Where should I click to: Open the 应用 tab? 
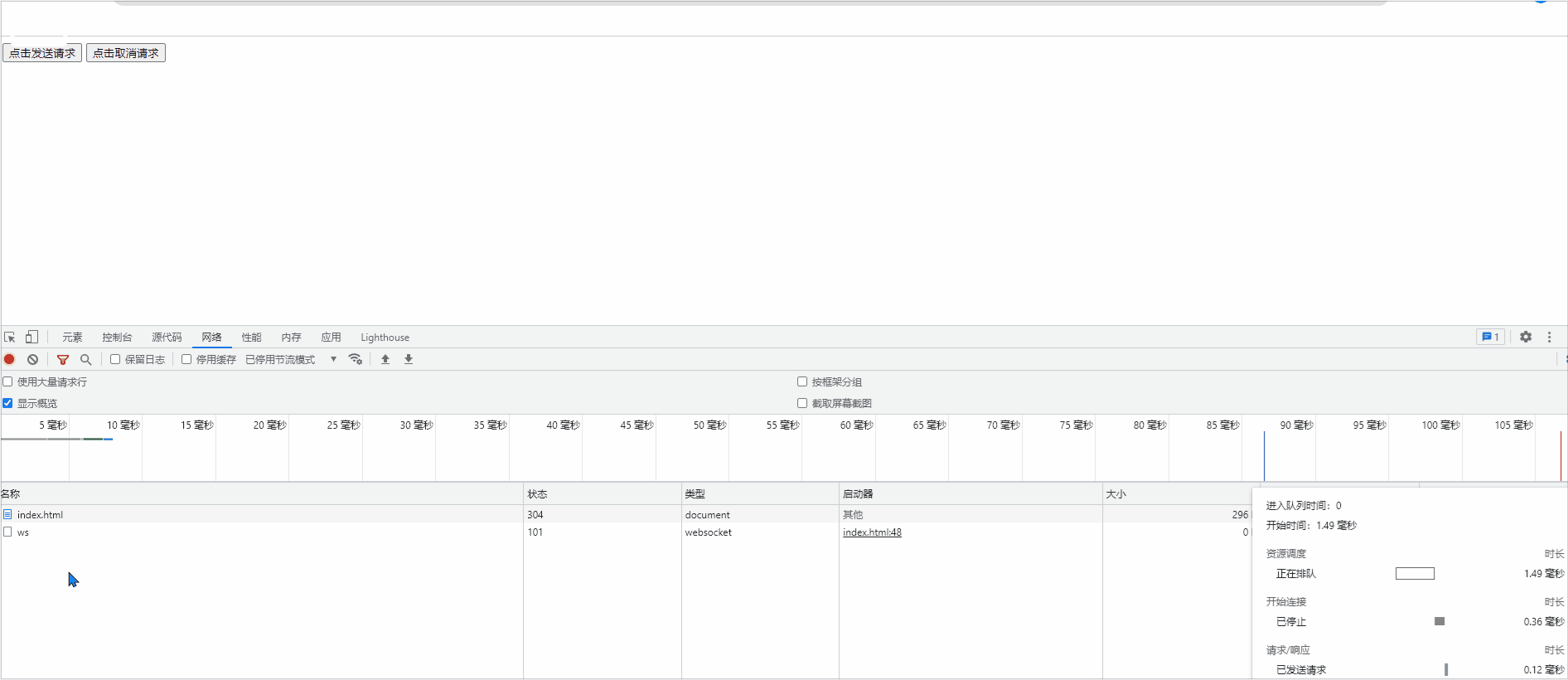click(x=331, y=337)
